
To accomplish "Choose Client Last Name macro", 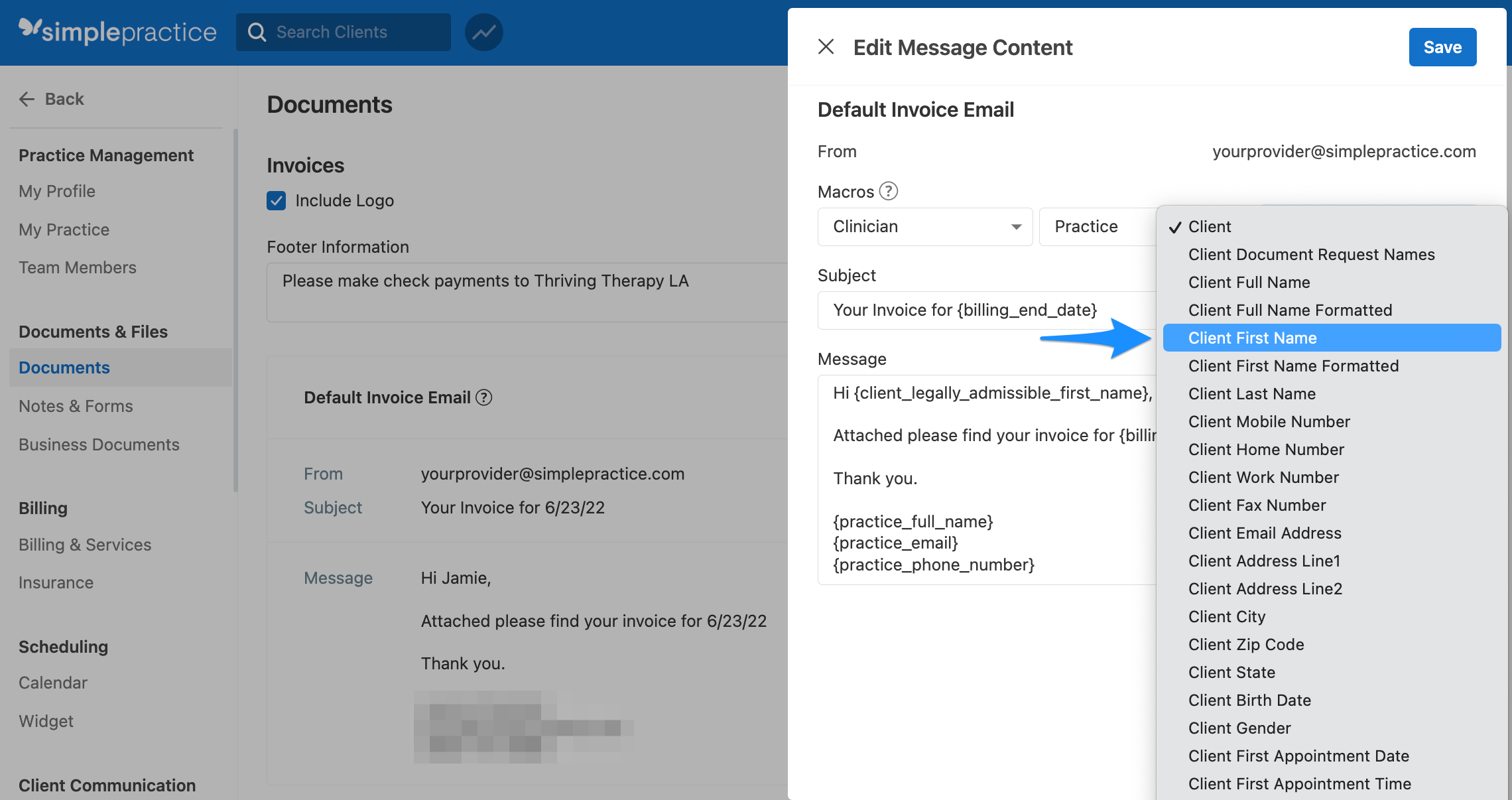I will tap(1332, 394).
